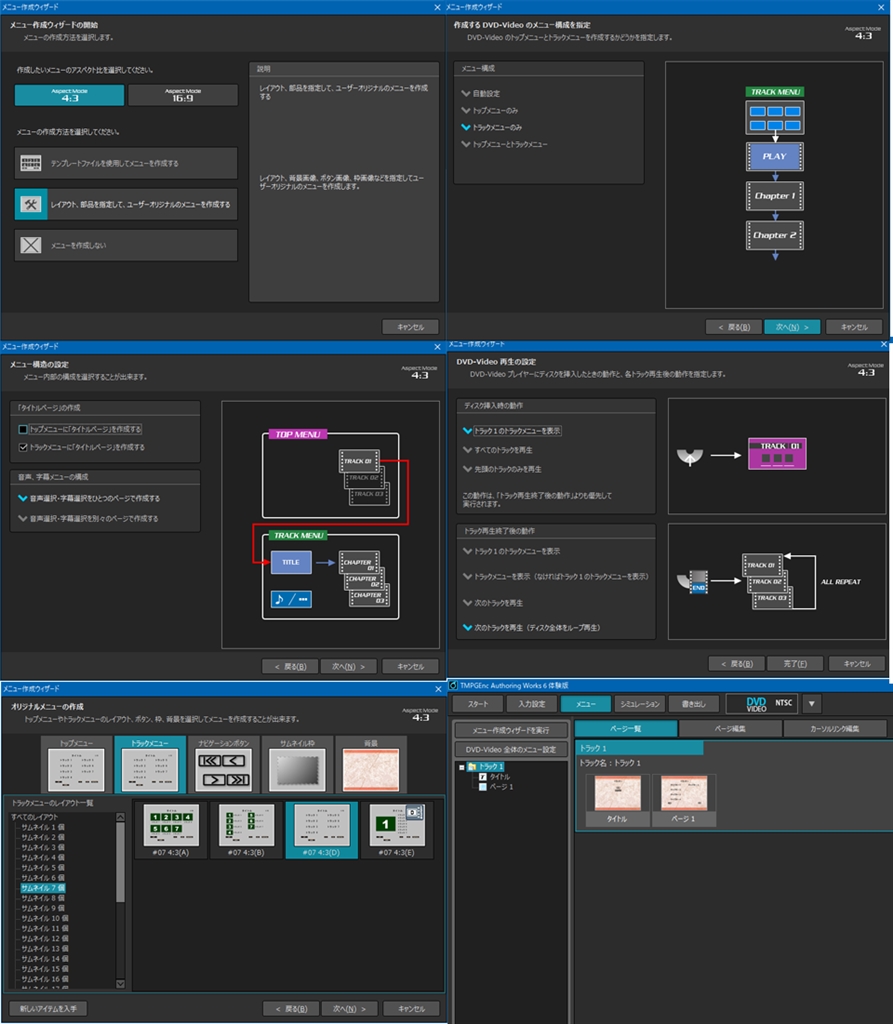Select 次のトラックを再生（ディスク全体をループ再生）
Image resolution: width=893 pixels, height=1024 pixels.
[x=532, y=628]
